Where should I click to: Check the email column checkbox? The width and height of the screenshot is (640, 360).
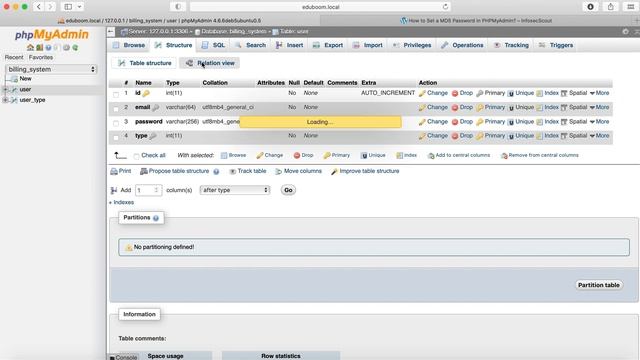(x=116, y=109)
